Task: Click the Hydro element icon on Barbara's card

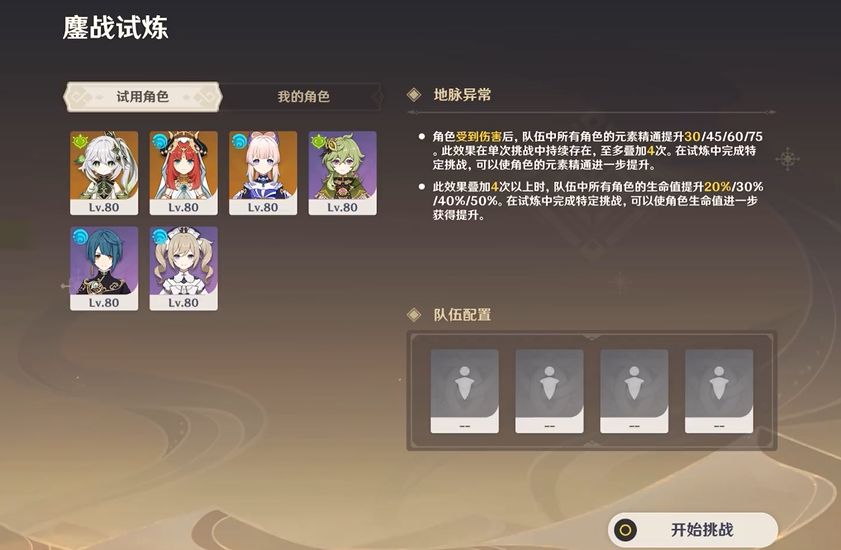Action: point(160,237)
